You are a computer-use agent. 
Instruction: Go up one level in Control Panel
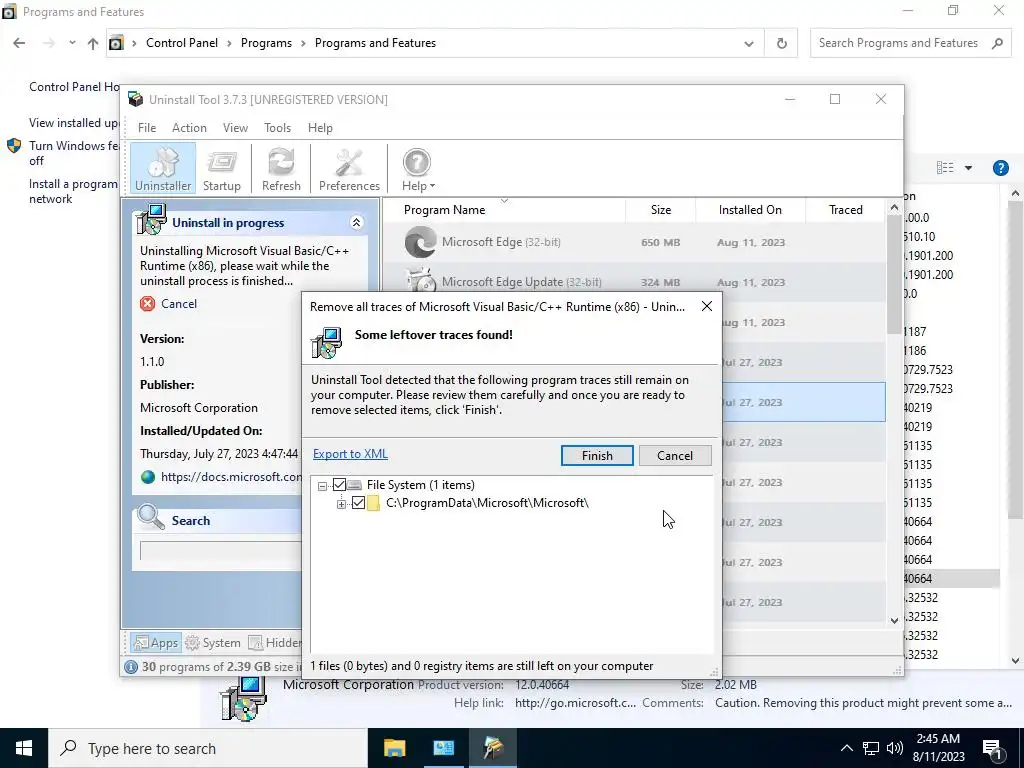[93, 43]
